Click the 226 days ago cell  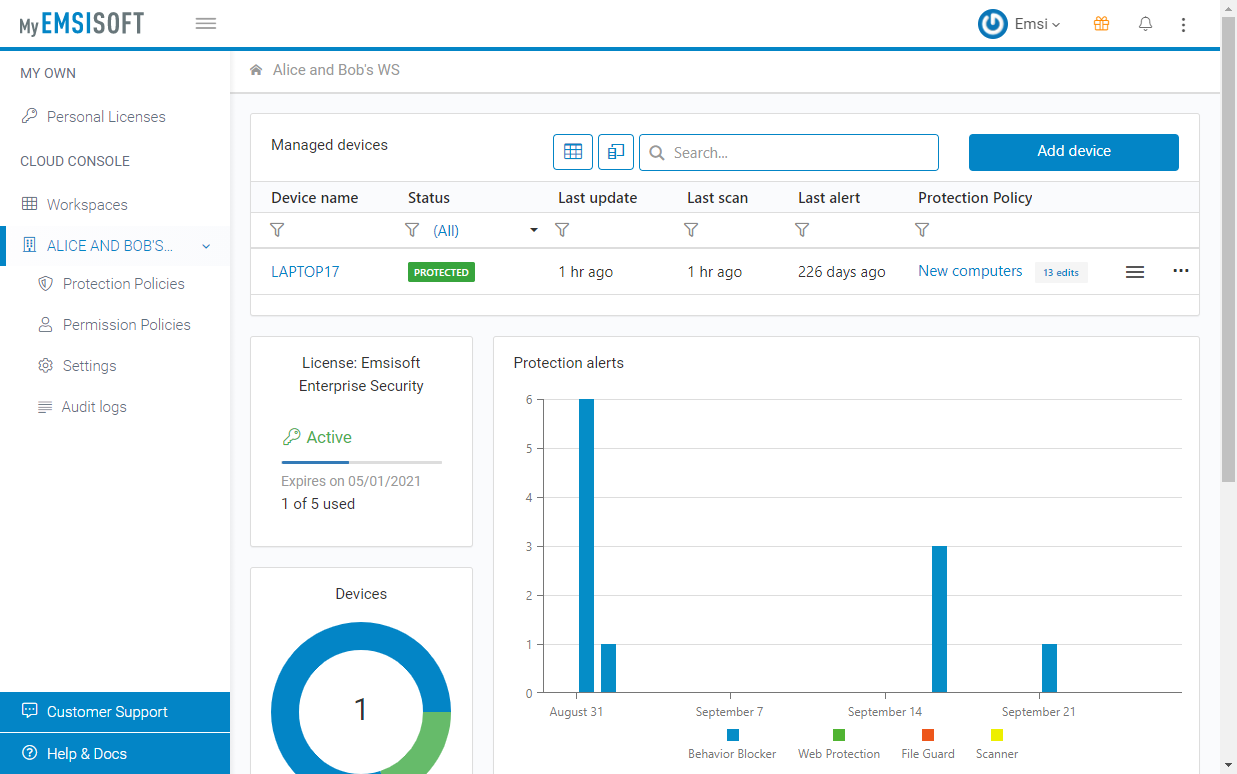coord(842,272)
